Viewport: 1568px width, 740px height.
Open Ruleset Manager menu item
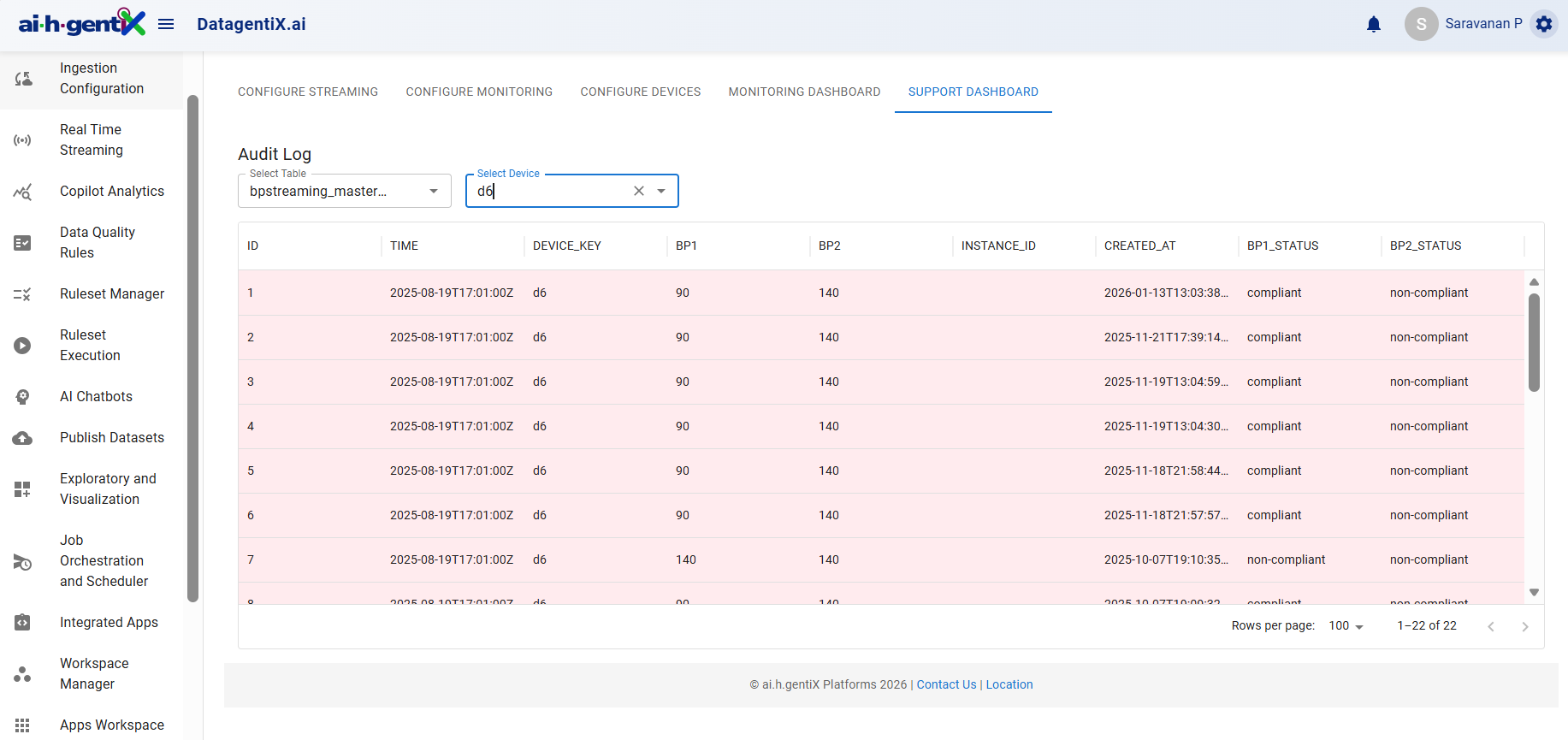(92, 294)
